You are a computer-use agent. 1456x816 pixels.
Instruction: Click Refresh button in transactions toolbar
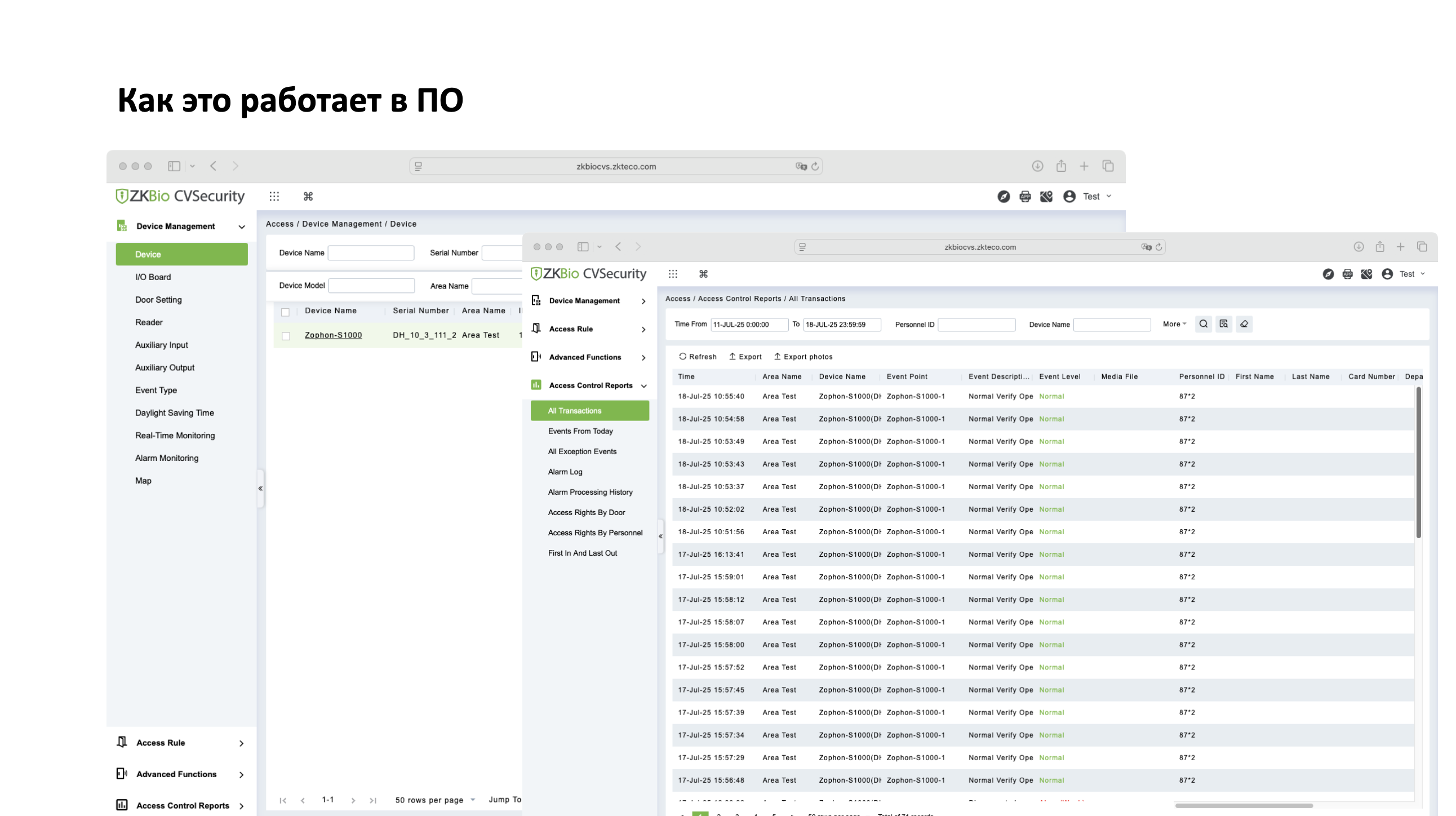point(698,357)
